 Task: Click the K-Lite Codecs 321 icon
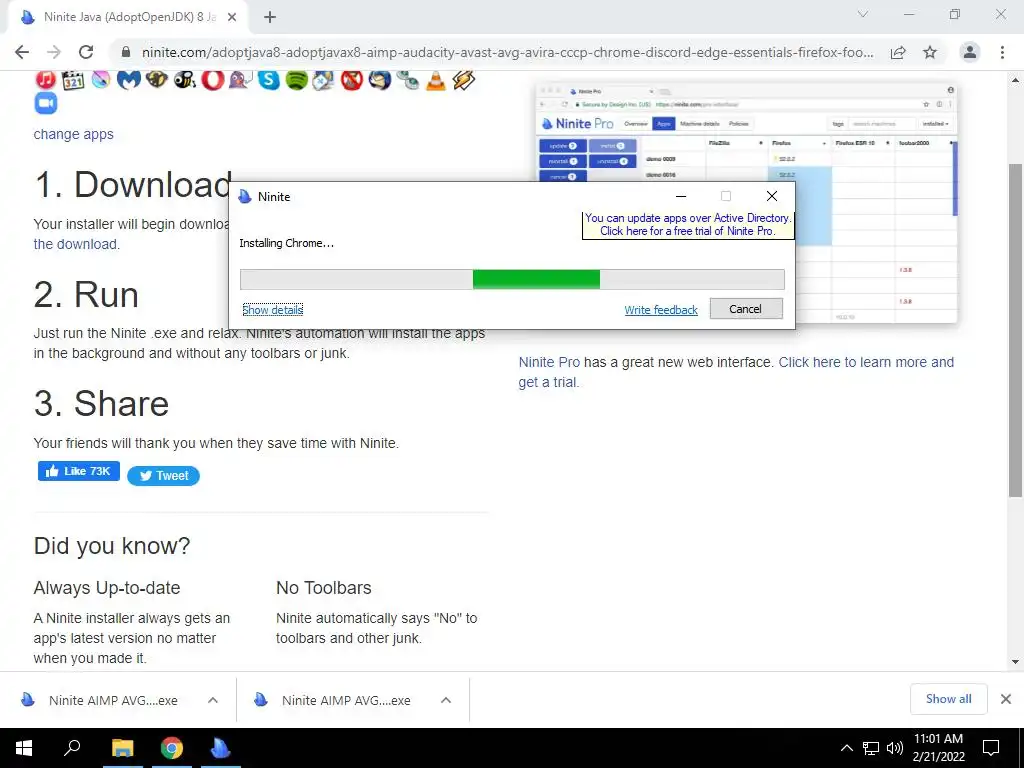click(73, 80)
